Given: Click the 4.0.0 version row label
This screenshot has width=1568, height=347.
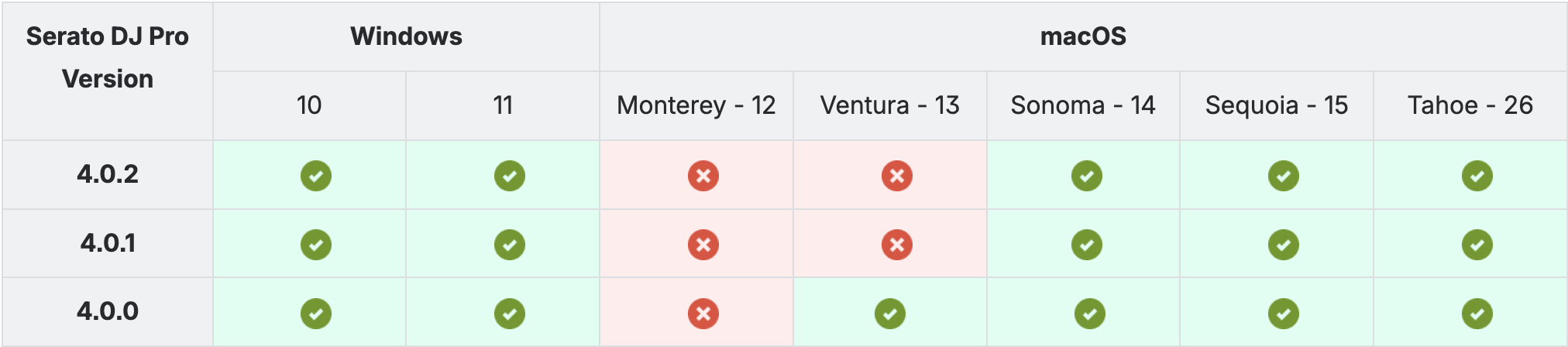Looking at the screenshot, I should click(x=108, y=311).
